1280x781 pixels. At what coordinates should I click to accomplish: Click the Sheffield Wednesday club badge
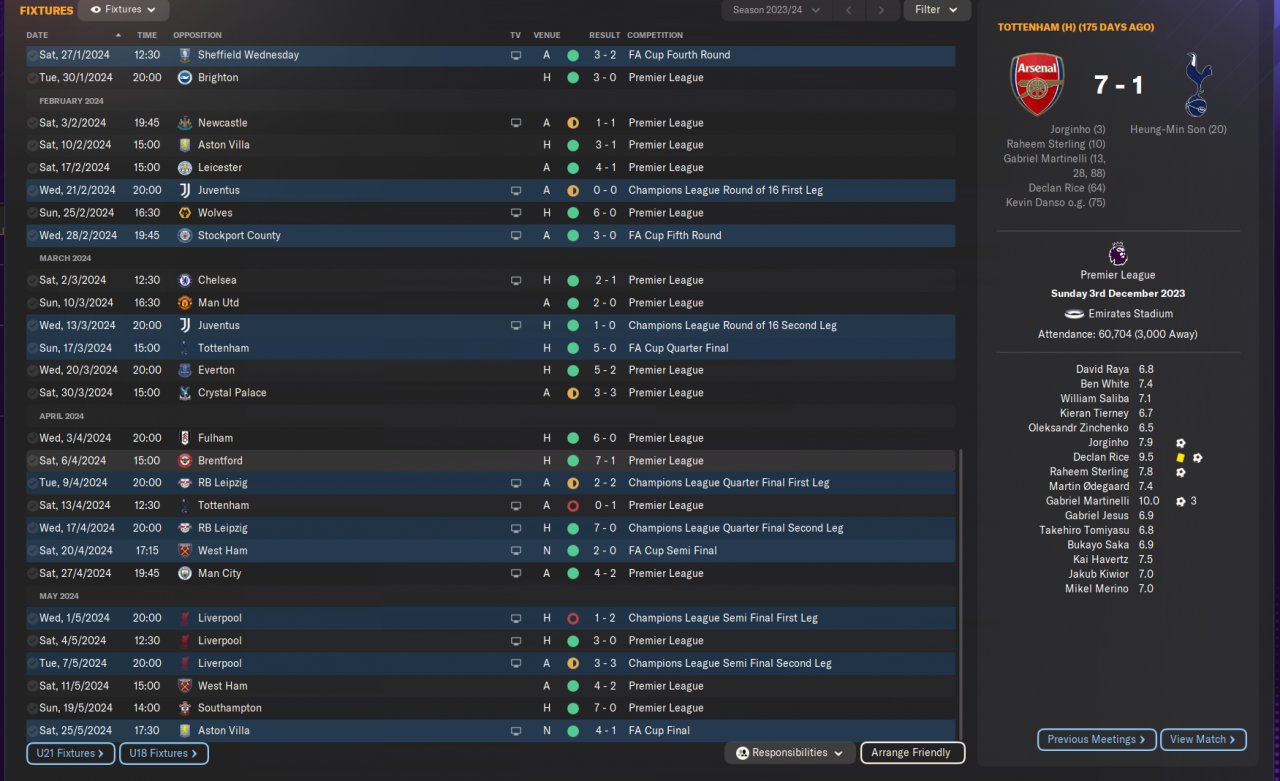coord(185,55)
